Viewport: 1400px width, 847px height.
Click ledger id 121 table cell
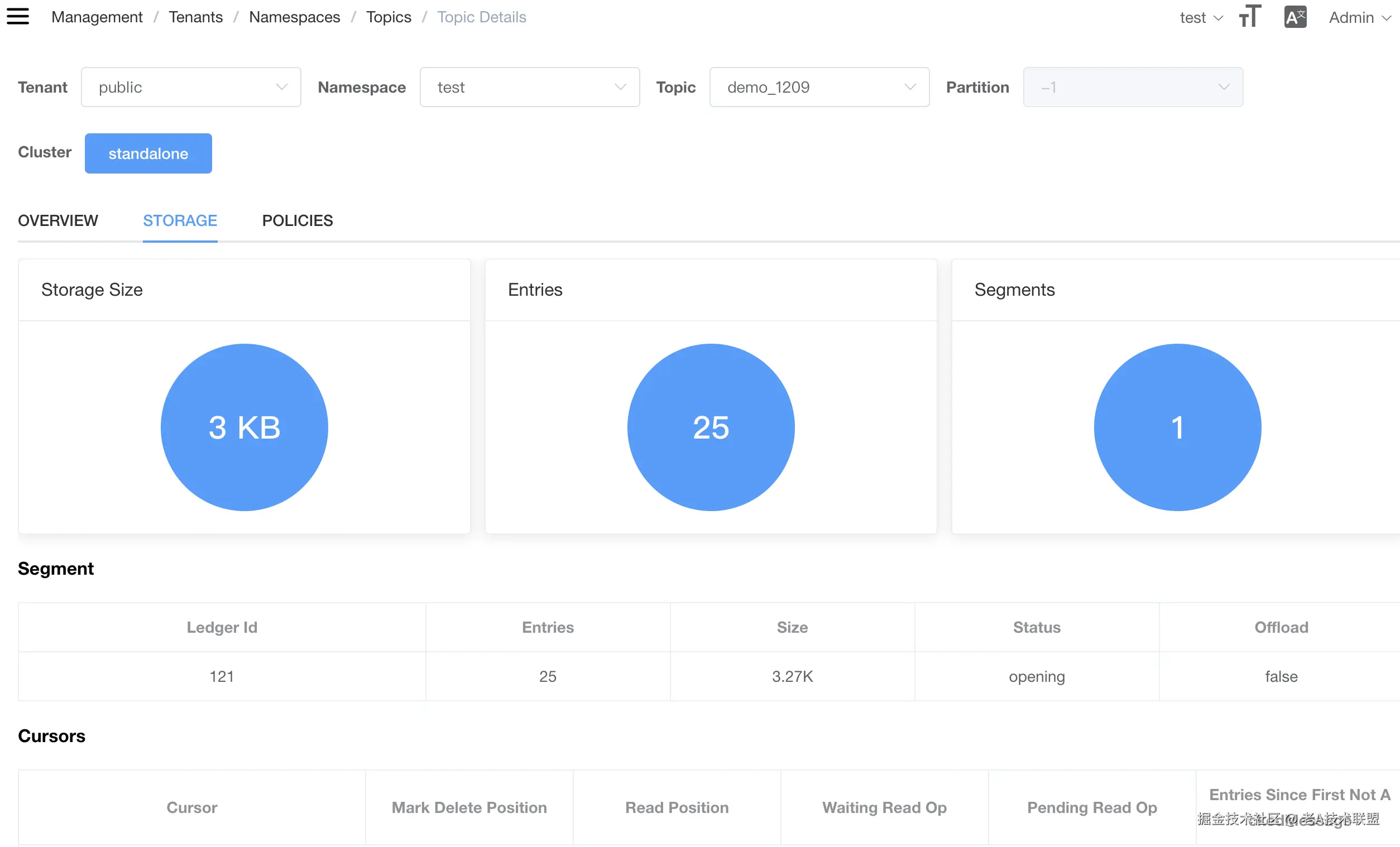tap(222, 676)
